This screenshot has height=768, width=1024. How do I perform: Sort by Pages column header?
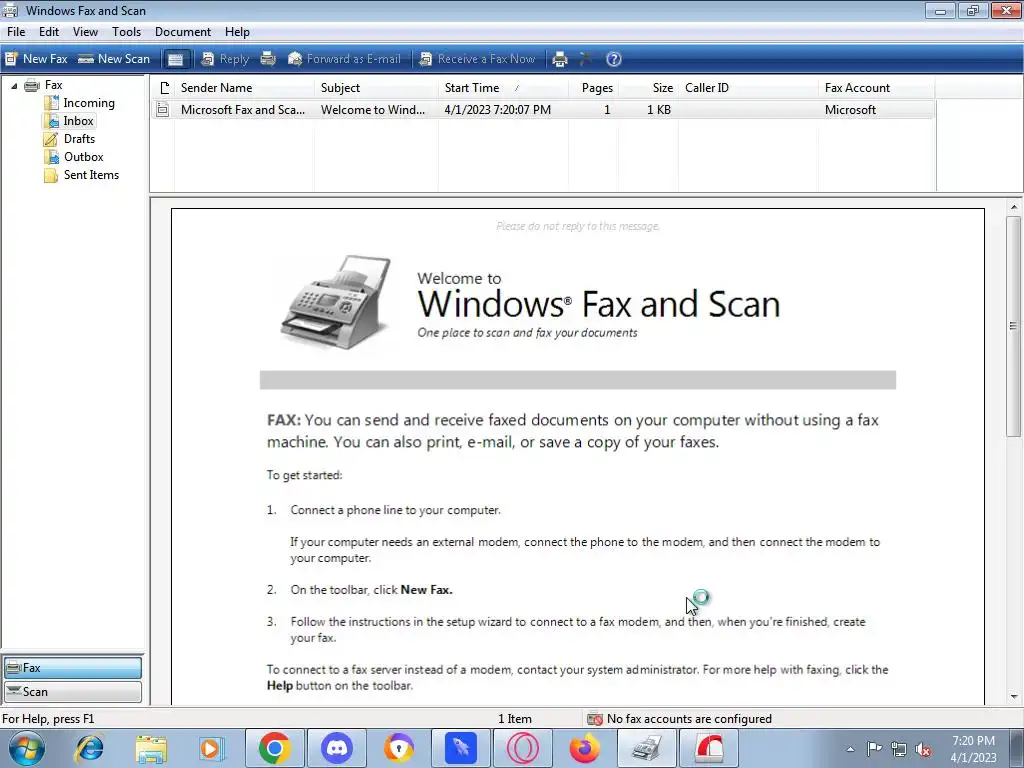[593, 88]
